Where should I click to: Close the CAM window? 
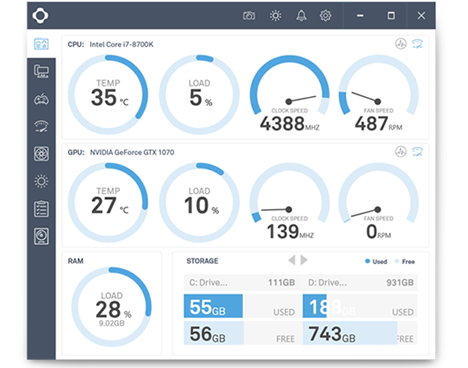421,16
